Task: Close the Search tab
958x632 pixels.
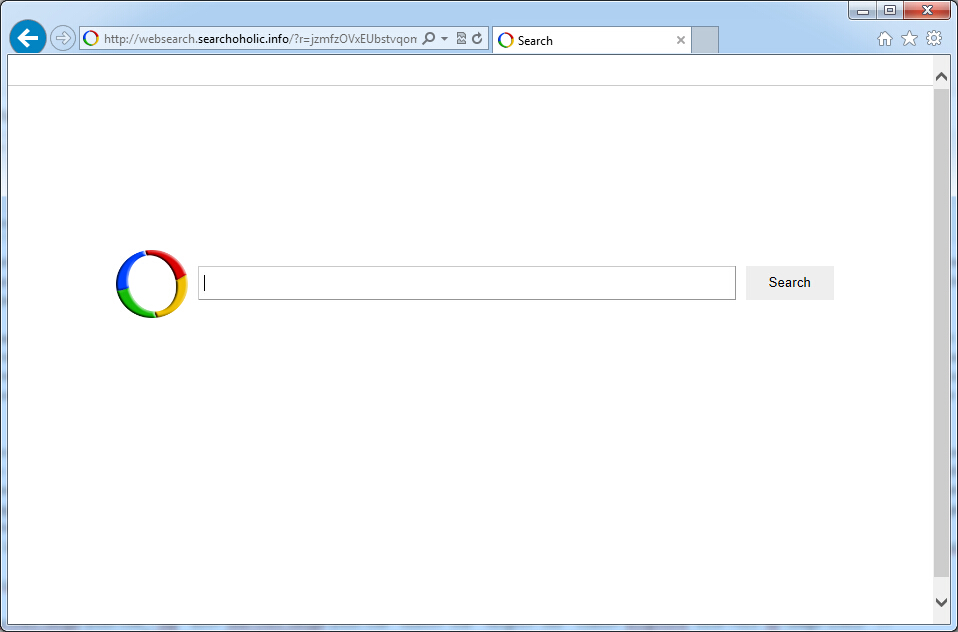Action: pos(681,40)
